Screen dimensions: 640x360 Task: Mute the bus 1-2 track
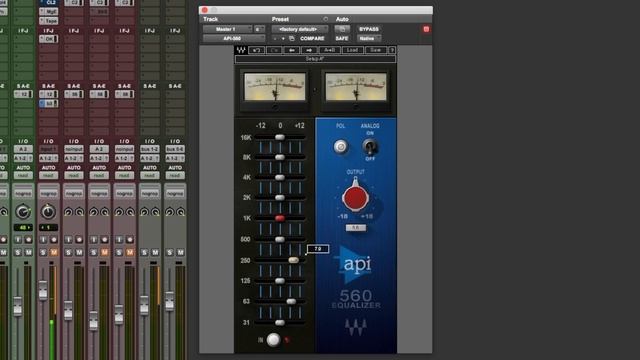coord(155,253)
